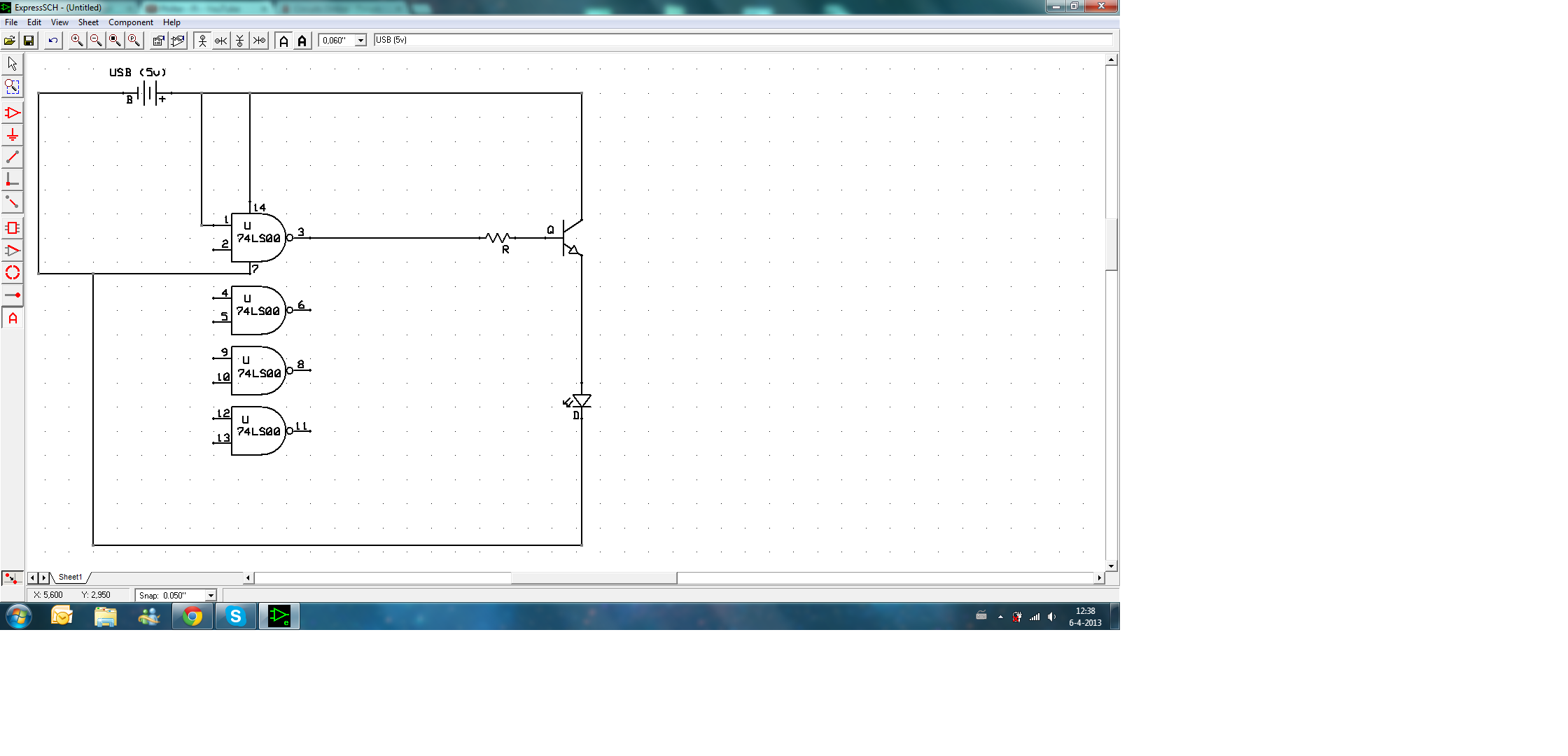1568x756 pixels.
Task: Click the horizontal scrollbar thumb
Action: [x=594, y=578]
